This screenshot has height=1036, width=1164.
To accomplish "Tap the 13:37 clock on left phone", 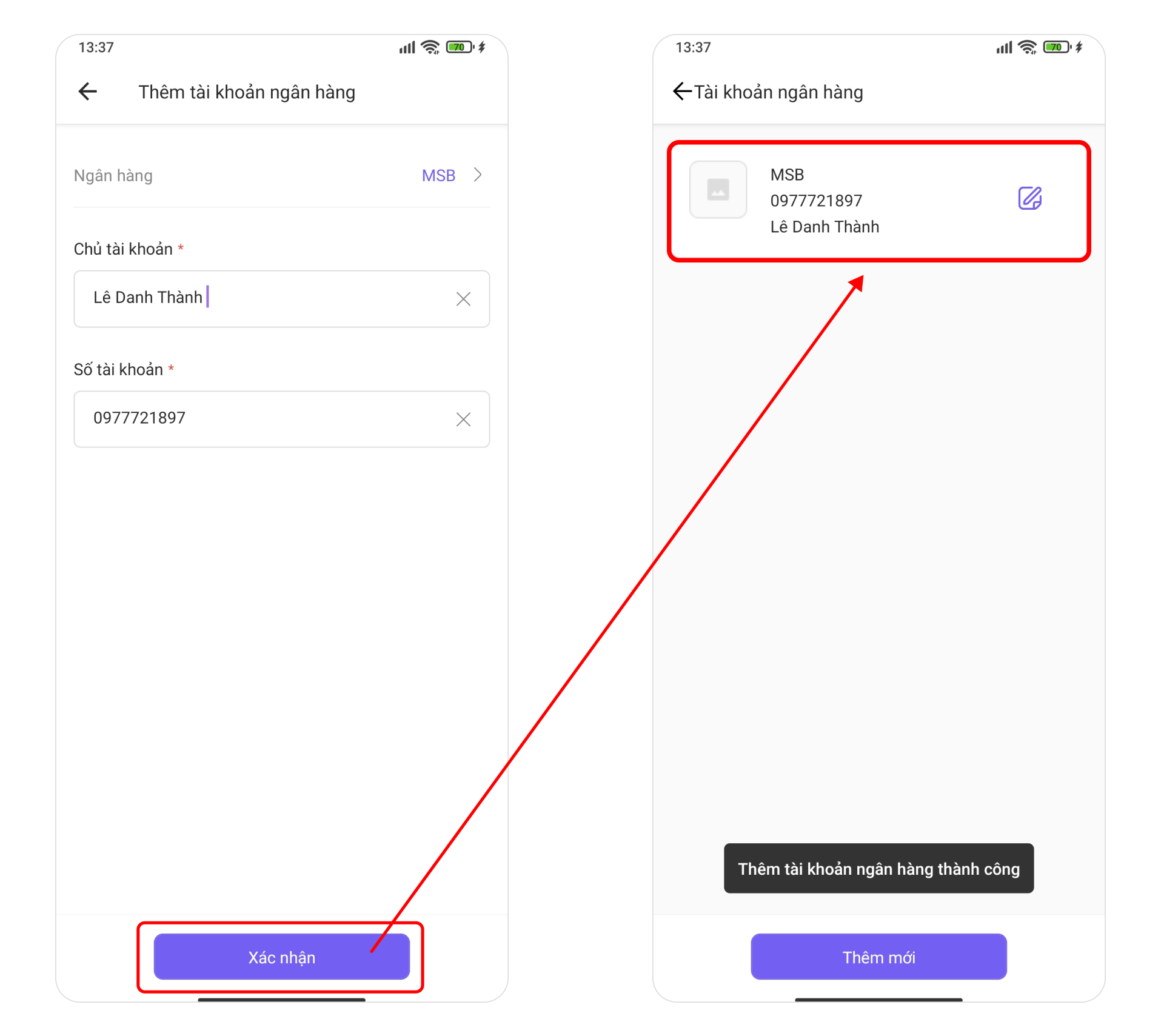I will coord(96,47).
